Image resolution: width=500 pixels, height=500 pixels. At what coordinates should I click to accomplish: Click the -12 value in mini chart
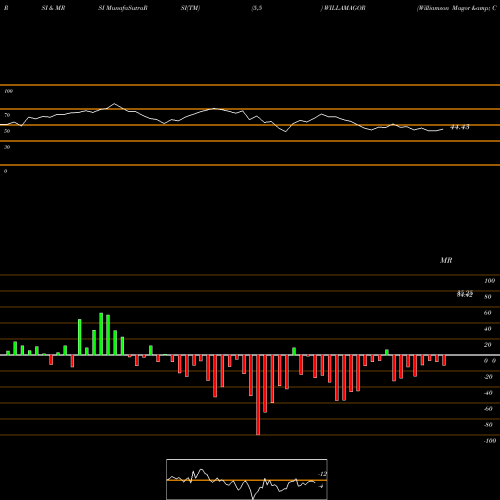[x=322, y=474]
